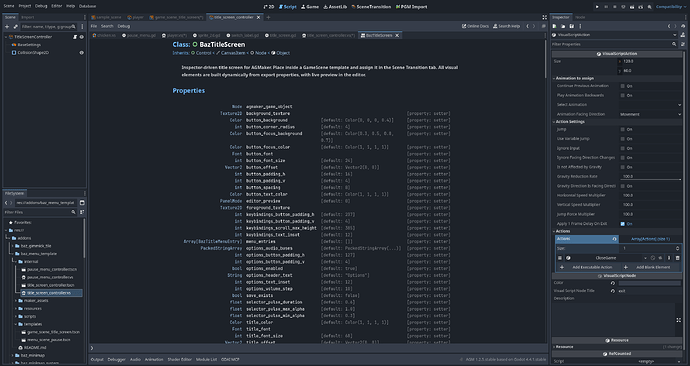Click Search Help
This screenshot has height=366, width=690.
[506, 26]
